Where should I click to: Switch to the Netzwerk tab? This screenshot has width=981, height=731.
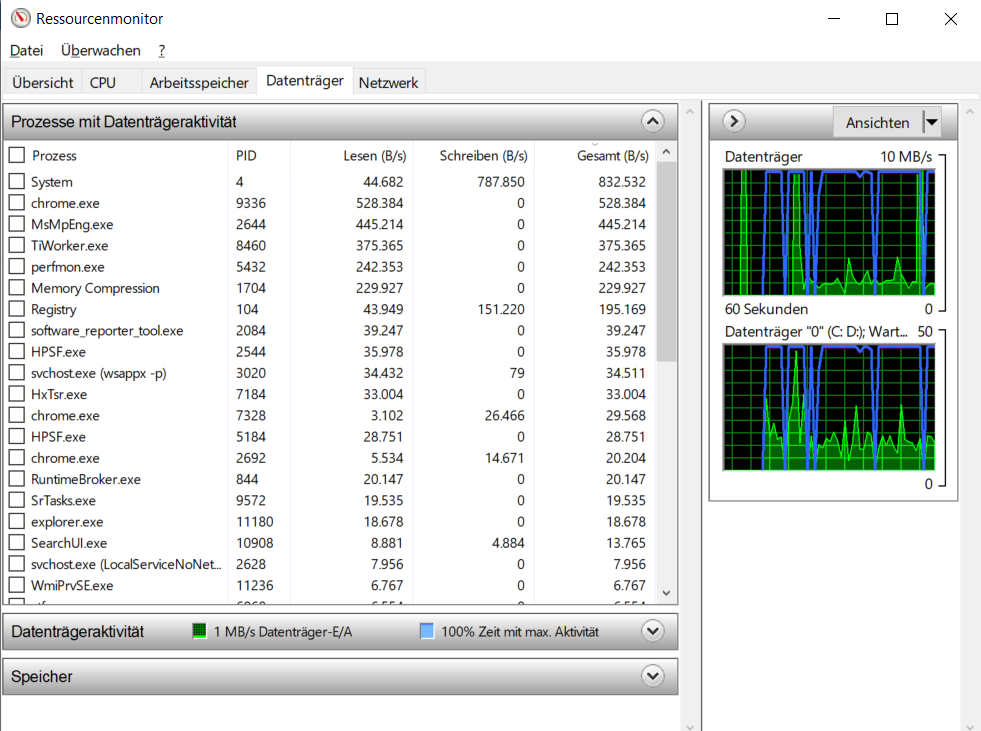(x=389, y=83)
